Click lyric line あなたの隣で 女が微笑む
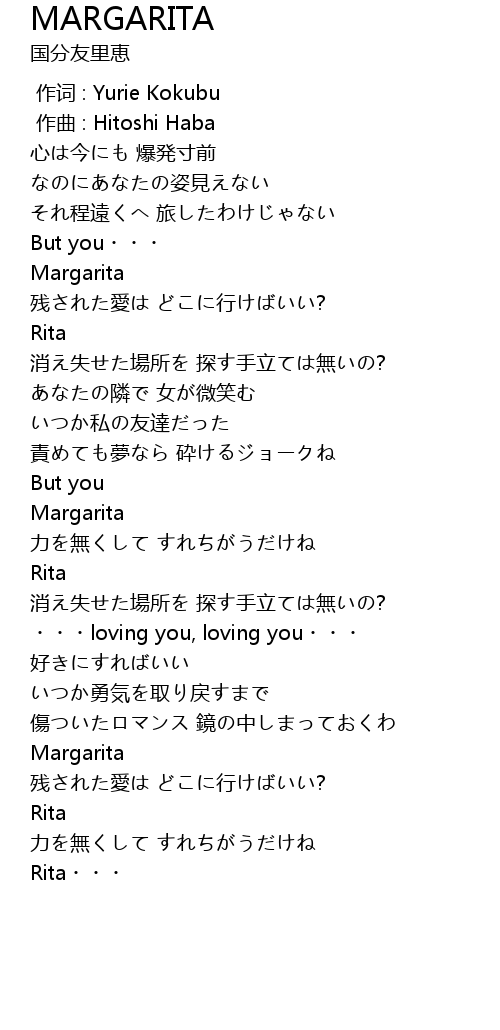The height and width of the screenshot is (1030, 500). pyautogui.click(x=143, y=393)
